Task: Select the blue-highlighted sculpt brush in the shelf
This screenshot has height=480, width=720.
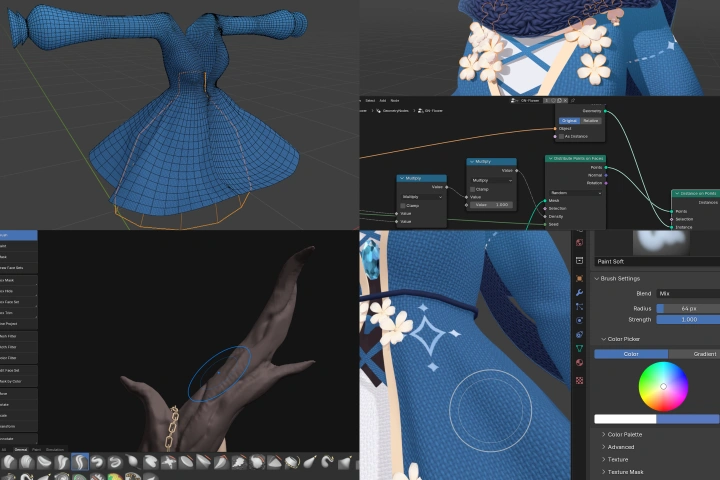Action: click(80, 462)
